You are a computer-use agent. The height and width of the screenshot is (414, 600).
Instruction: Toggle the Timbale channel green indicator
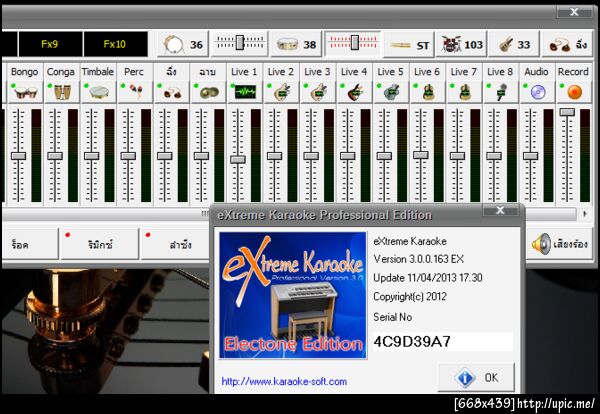tap(86, 86)
